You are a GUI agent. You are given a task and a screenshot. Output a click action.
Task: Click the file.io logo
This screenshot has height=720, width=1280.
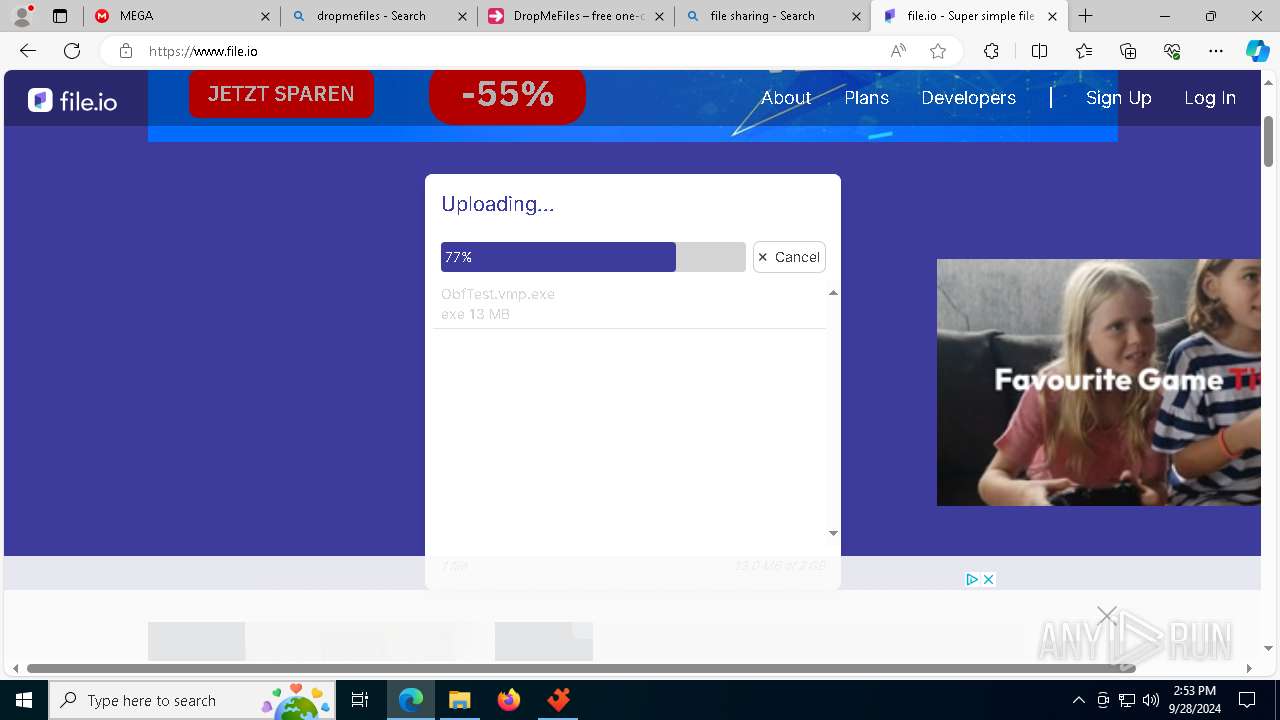click(x=72, y=99)
